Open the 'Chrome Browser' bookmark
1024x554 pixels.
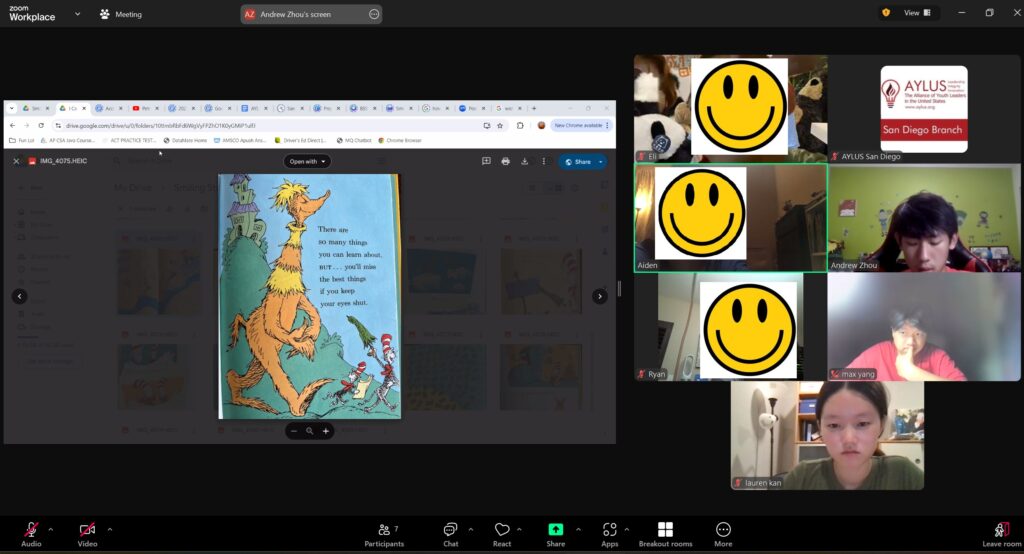point(400,140)
